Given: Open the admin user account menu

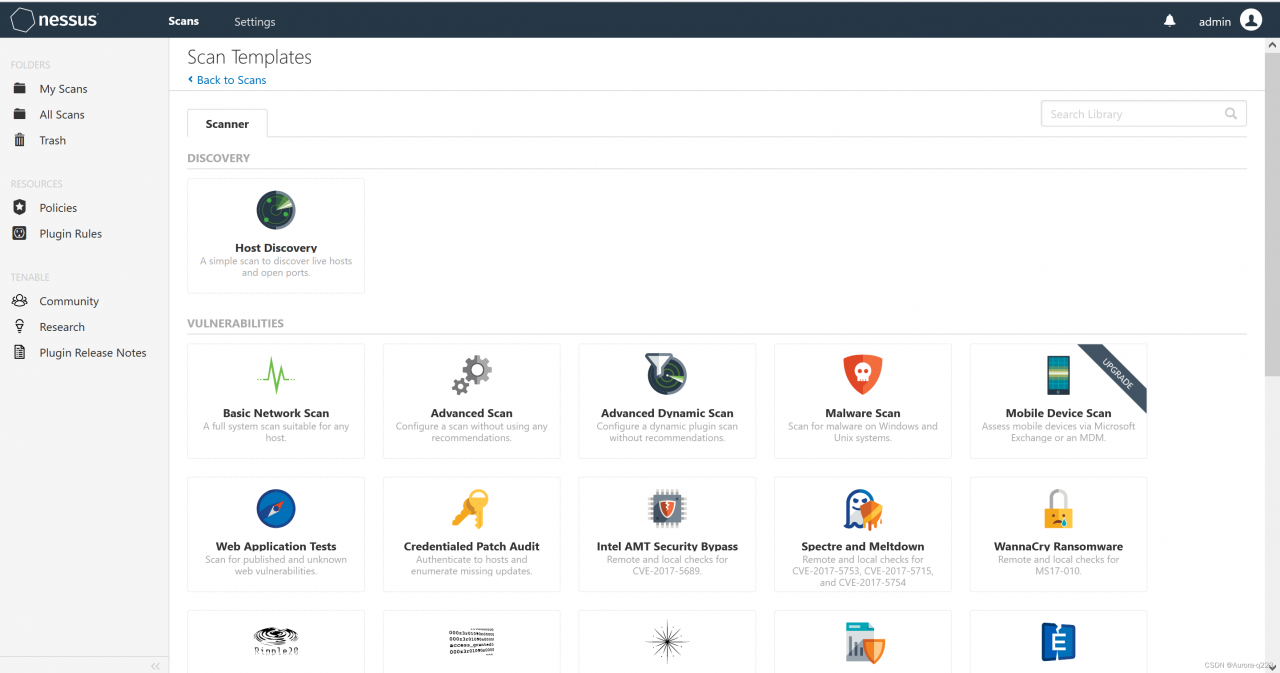Looking at the screenshot, I should point(1230,20).
